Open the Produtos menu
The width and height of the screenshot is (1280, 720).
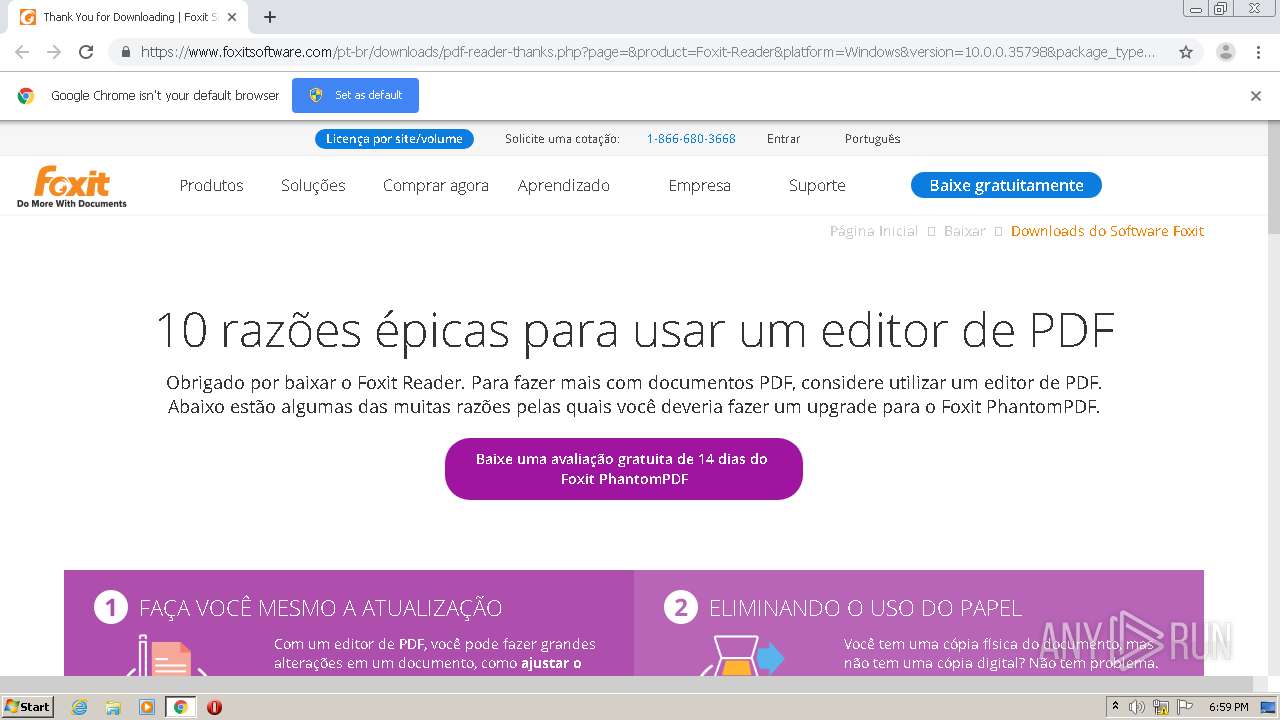(211, 185)
